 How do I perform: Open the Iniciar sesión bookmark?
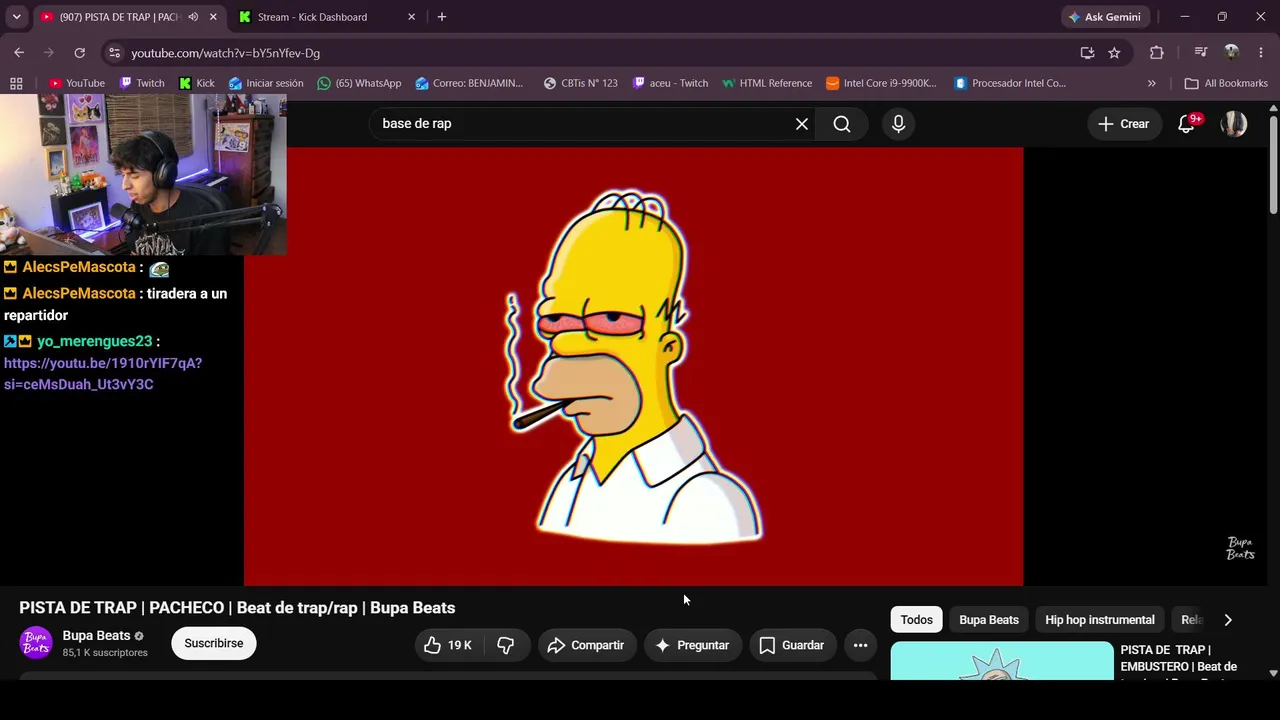point(266,83)
